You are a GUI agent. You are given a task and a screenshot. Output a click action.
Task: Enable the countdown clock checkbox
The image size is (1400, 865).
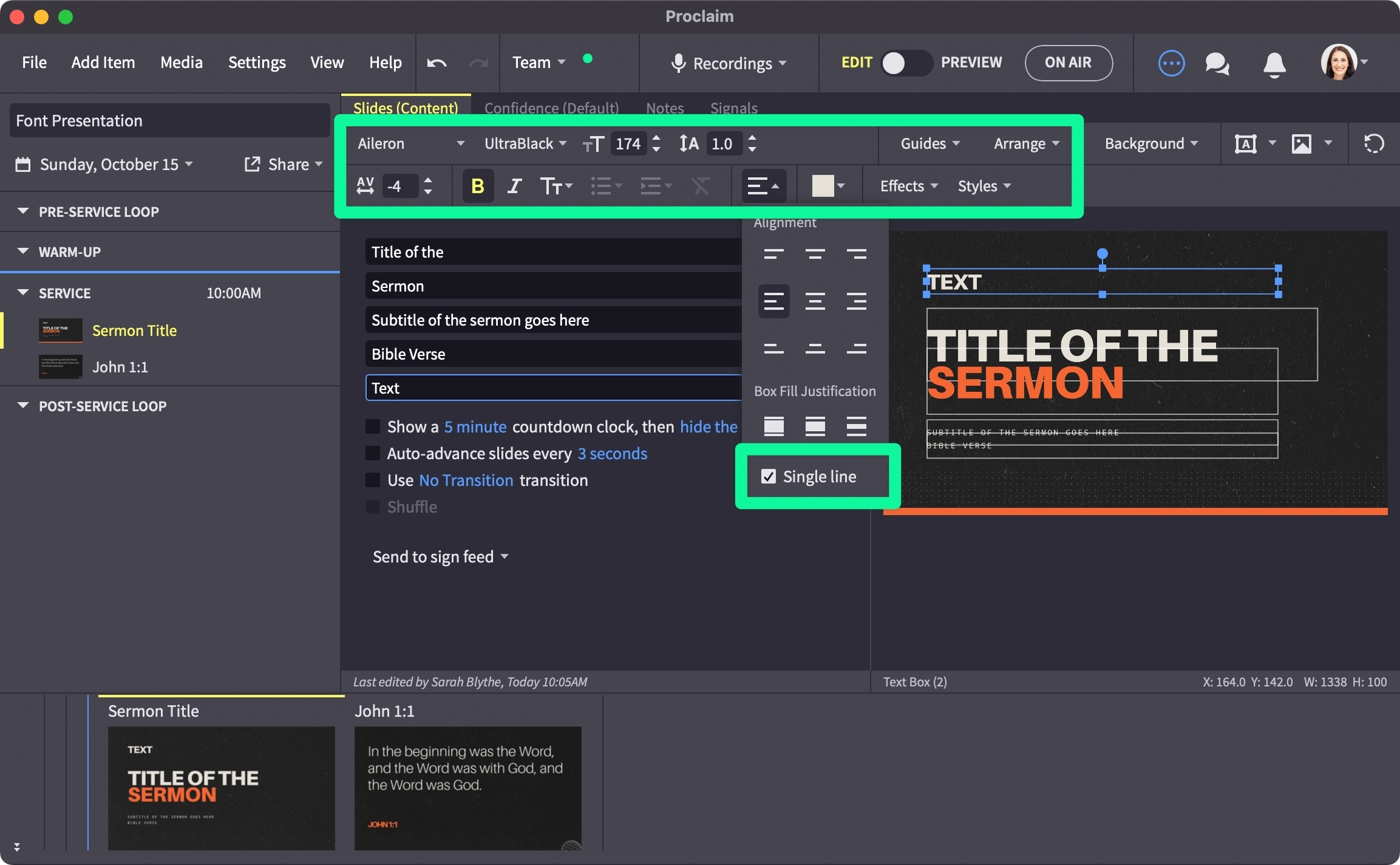point(373,426)
